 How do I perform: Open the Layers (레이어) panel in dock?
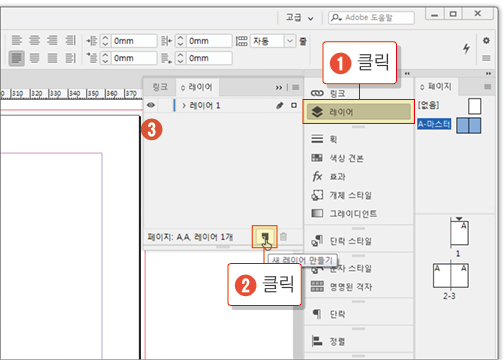[x=359, y=112]
